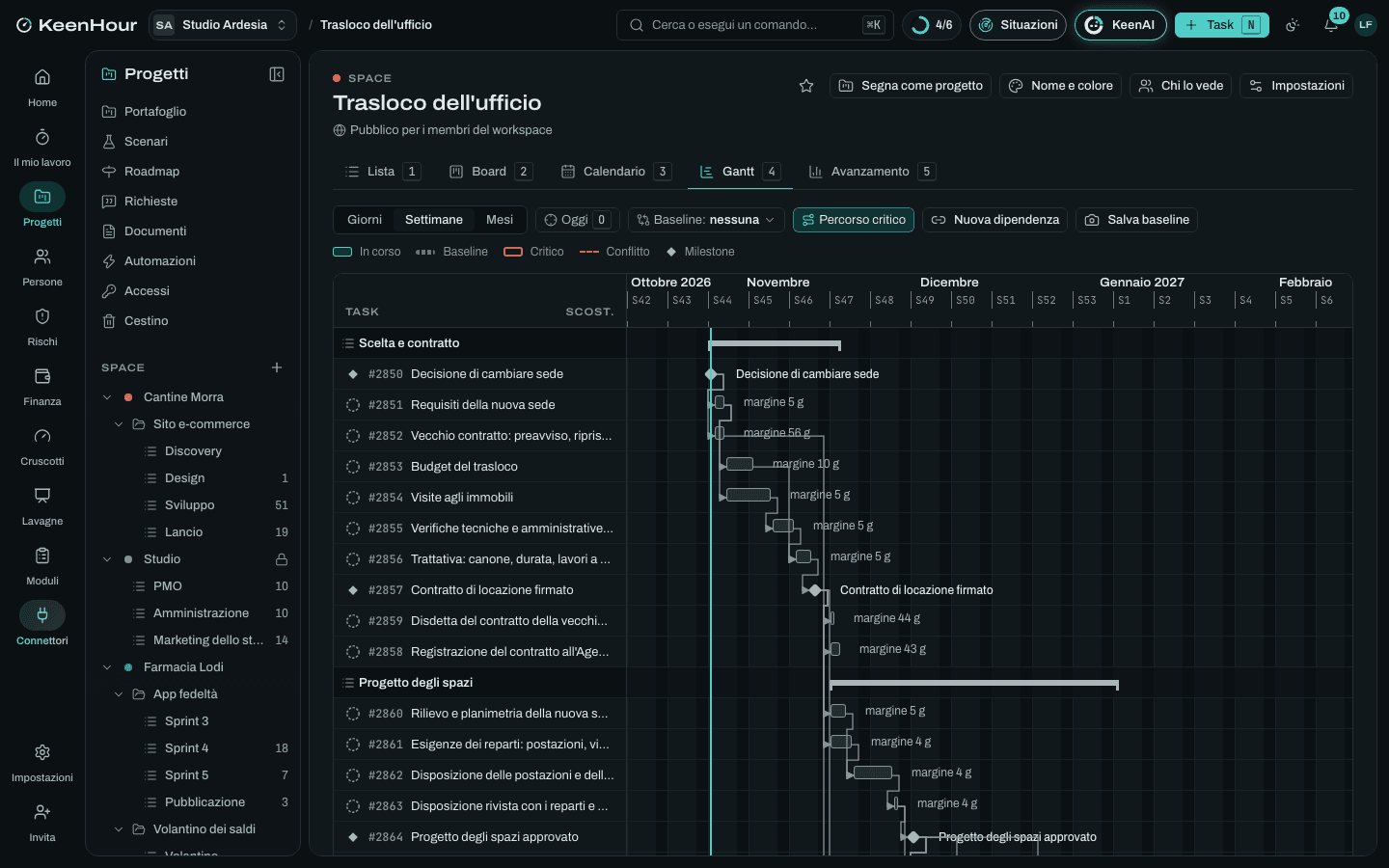This screenshot has width=1389, height=868.
Task: Switch the timescale to Giorni
Action: [365, 220]
